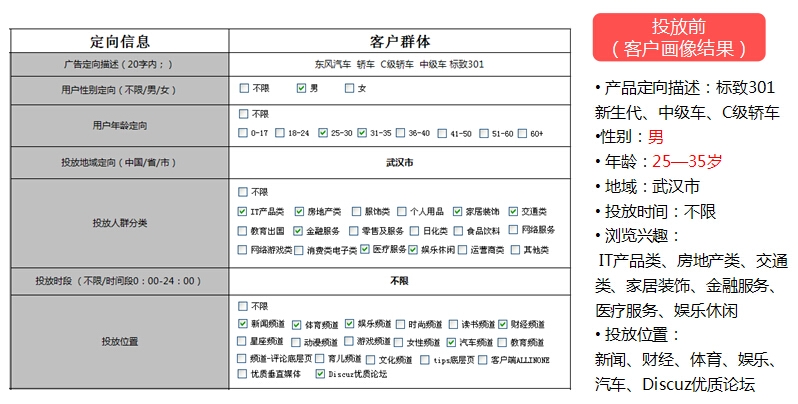Image resolution: width=798 pixels, height=404 pixels.
Task: Enable the 时尚频道 channel checkbox
Action: point(399,324)
